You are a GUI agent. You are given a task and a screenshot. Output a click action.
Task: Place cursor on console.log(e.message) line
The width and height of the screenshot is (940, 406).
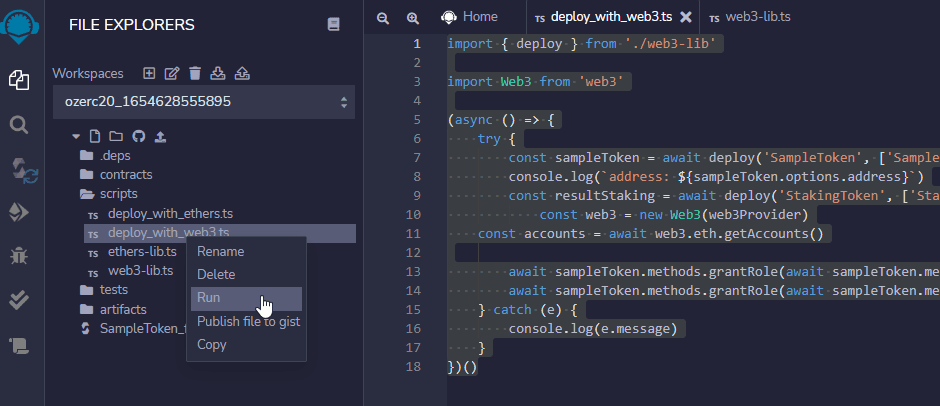(593, 329)
